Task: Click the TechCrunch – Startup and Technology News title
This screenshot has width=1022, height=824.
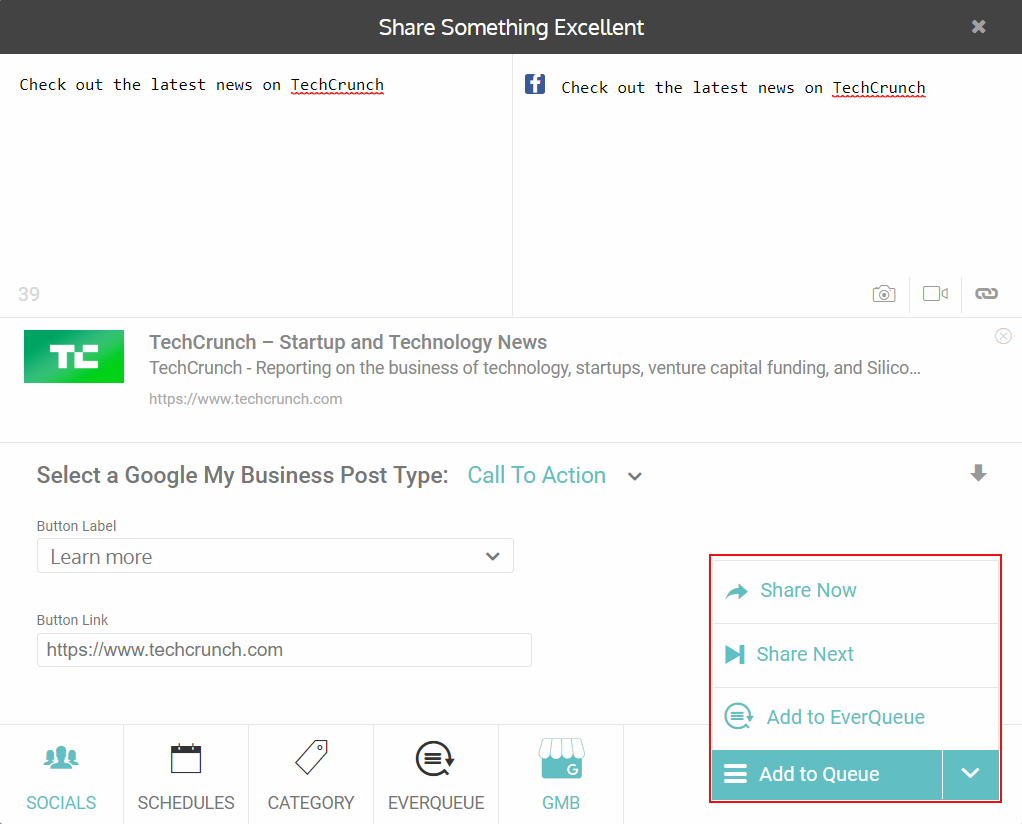Action: pyautogui.click(x=348, y=342)
